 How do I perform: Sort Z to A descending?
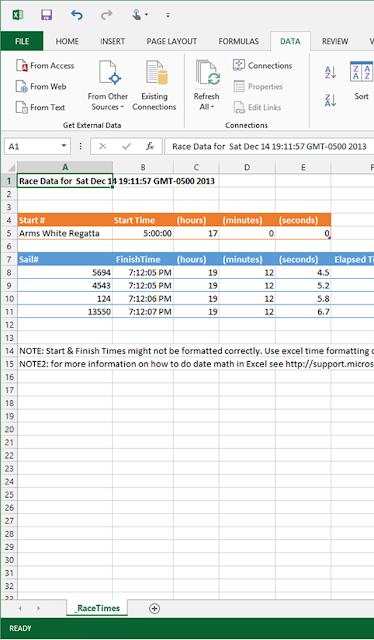click(x=330, y=100)
